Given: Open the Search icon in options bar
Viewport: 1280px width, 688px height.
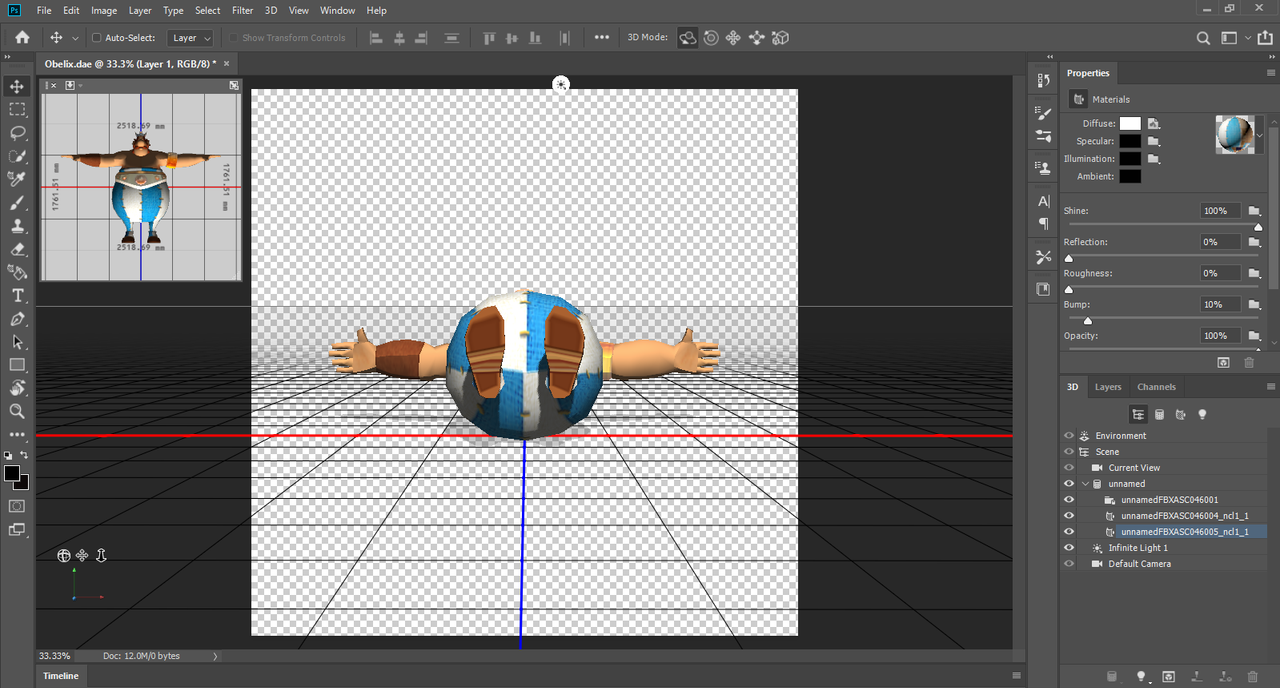Looking at the screenshot, I should [x=1204, y=38].
